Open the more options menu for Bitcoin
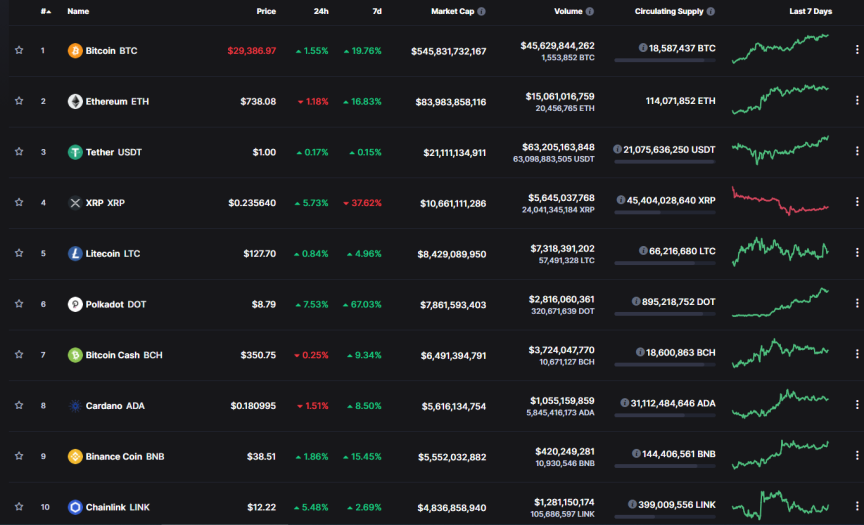864x525 pixels. coord(857,50)
